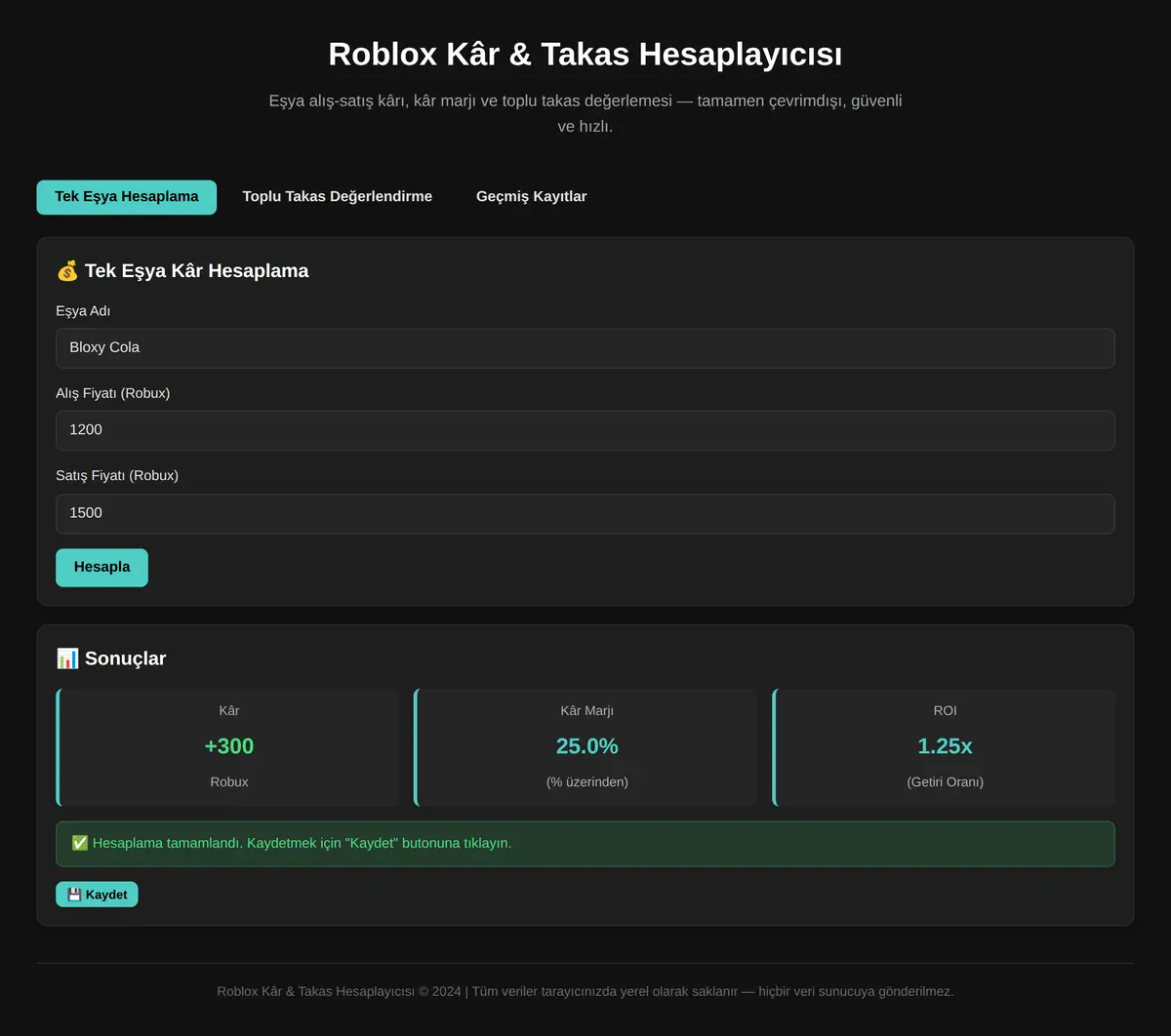Viewport: 1171px width, 1036px height.
Task: Click the footer copyright text
Action: tap(585, 991)
